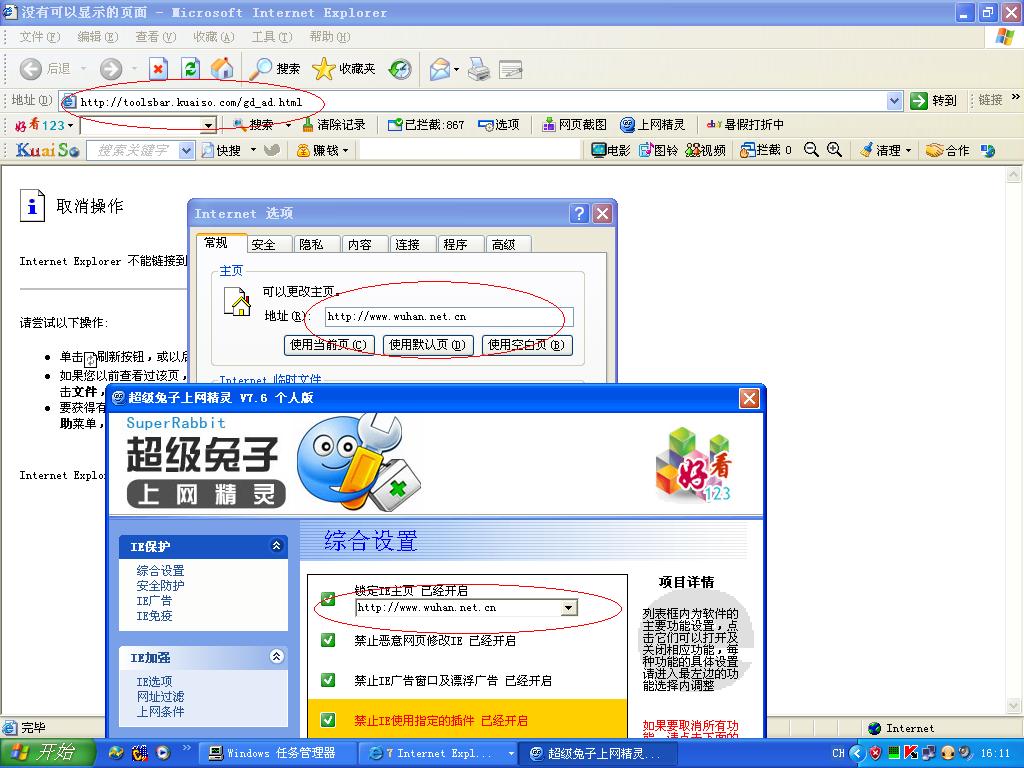Viewport: 1024px width, 768px height.
Task: Open the History icon in IE toolbar
Action: tap(400, 69)
